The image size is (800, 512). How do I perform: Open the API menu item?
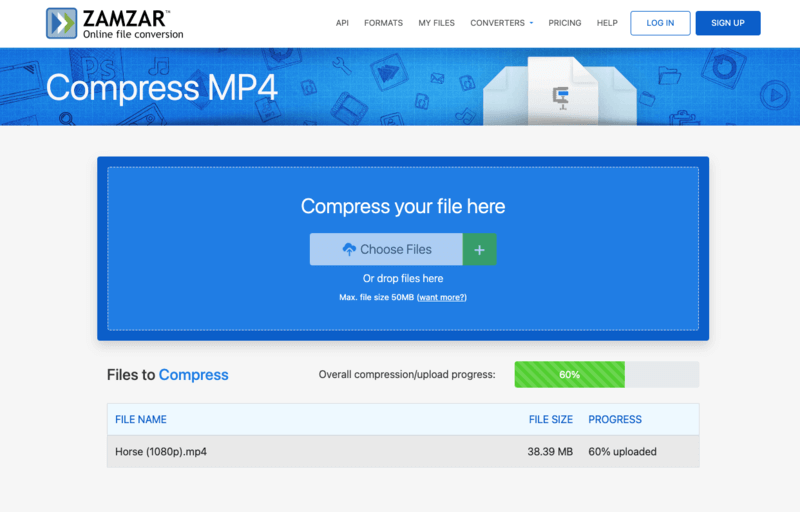click(x=342, y=23)
